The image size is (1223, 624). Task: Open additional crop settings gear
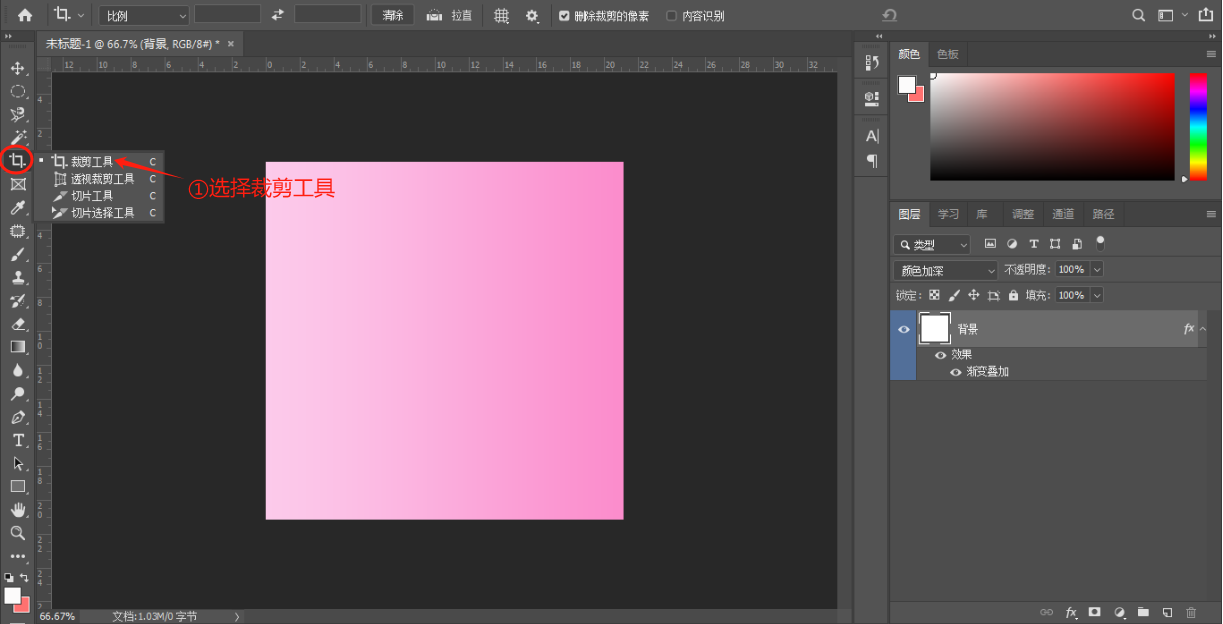532,15
